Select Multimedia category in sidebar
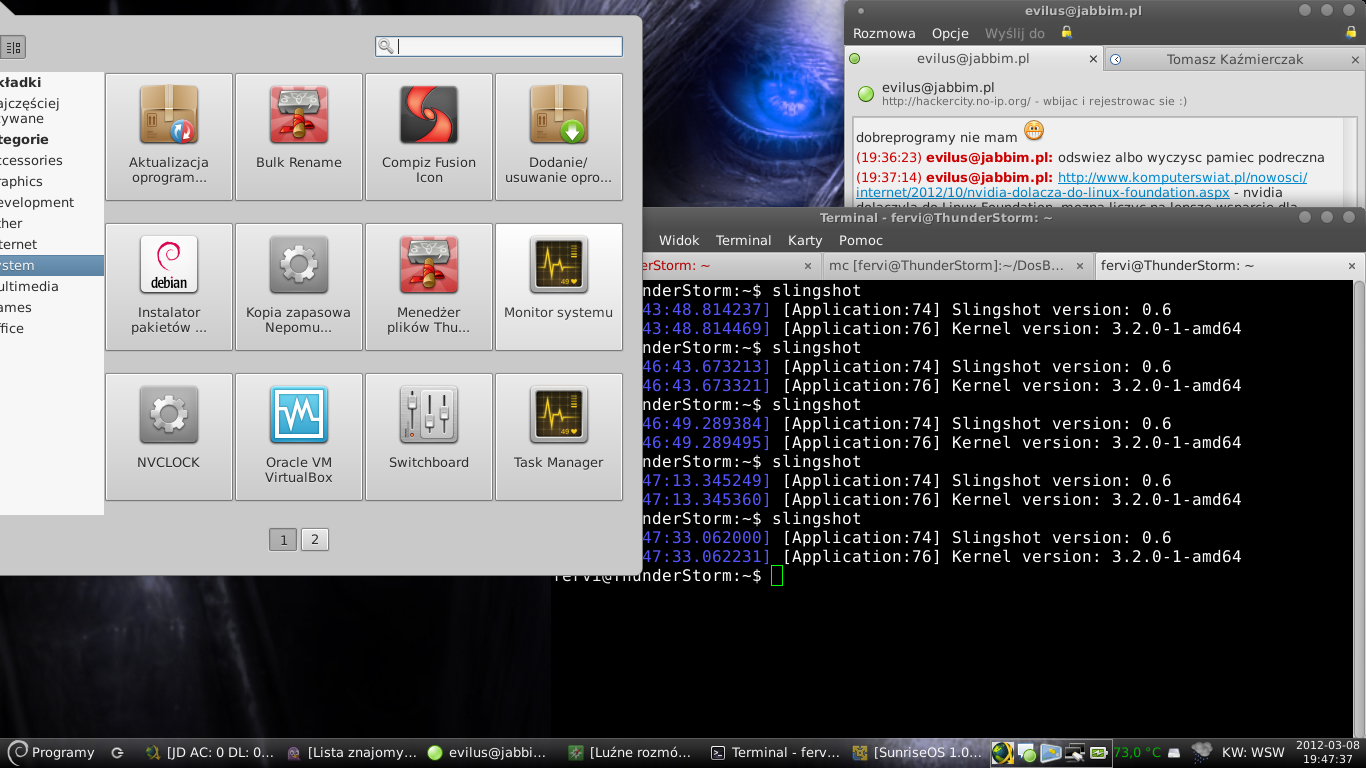 point(30,286)
